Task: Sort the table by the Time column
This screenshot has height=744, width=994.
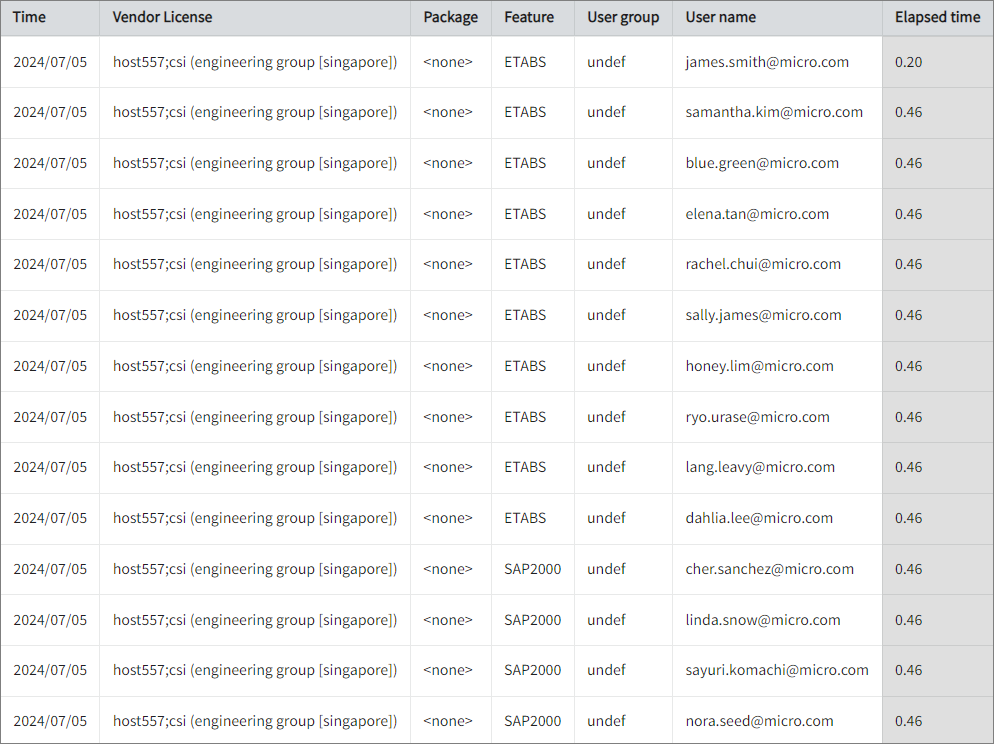Action: click(x=30, y=17)
